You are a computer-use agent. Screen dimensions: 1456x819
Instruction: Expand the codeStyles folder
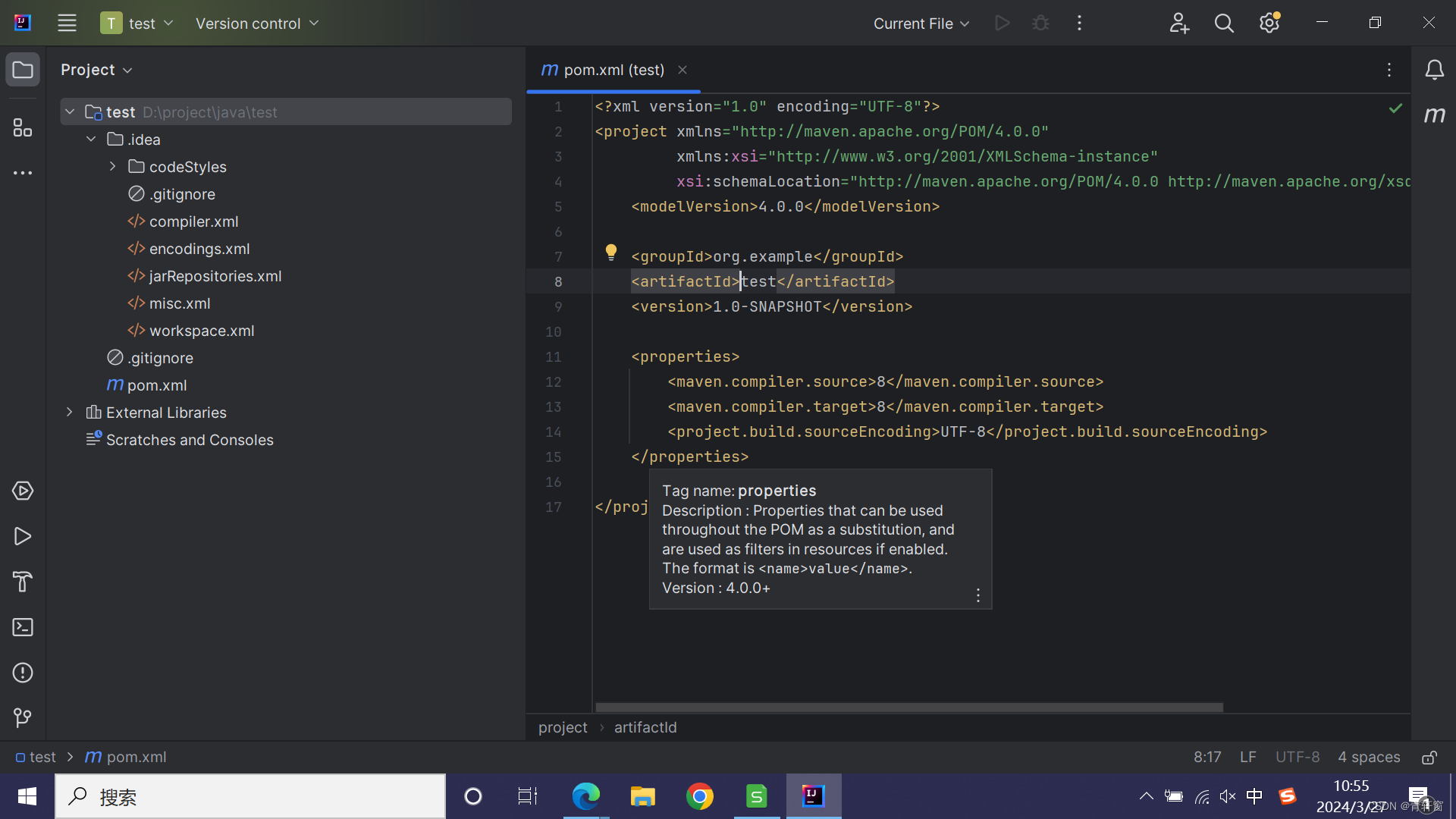[x=112, y=167]
